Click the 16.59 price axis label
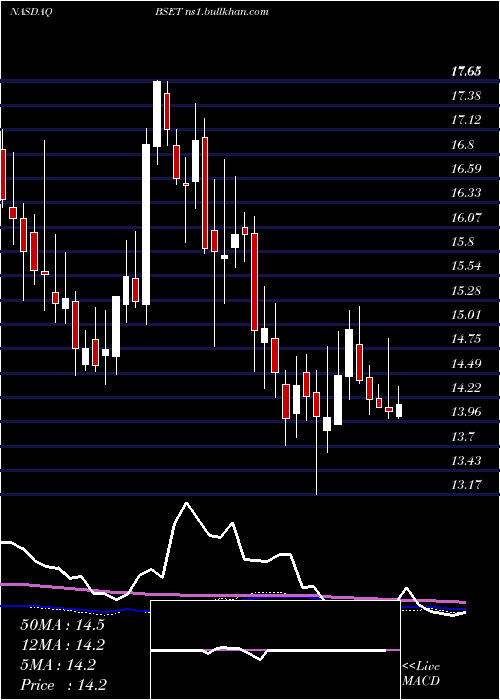The height and width of the screenshot is (700, 500). pos(467,169)
